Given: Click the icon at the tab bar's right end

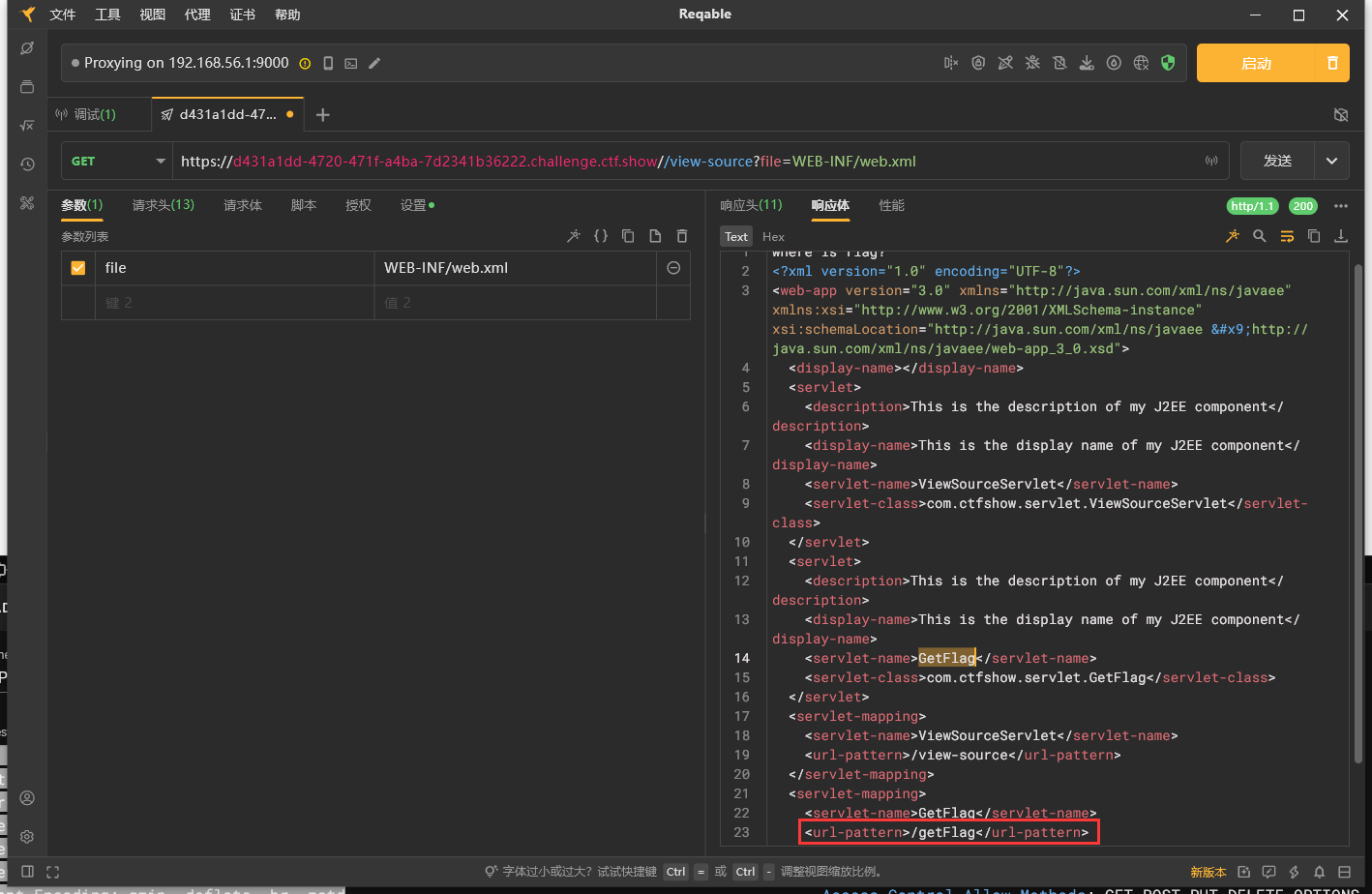Looking at the screenshot, I should [x=1341, y=114].
